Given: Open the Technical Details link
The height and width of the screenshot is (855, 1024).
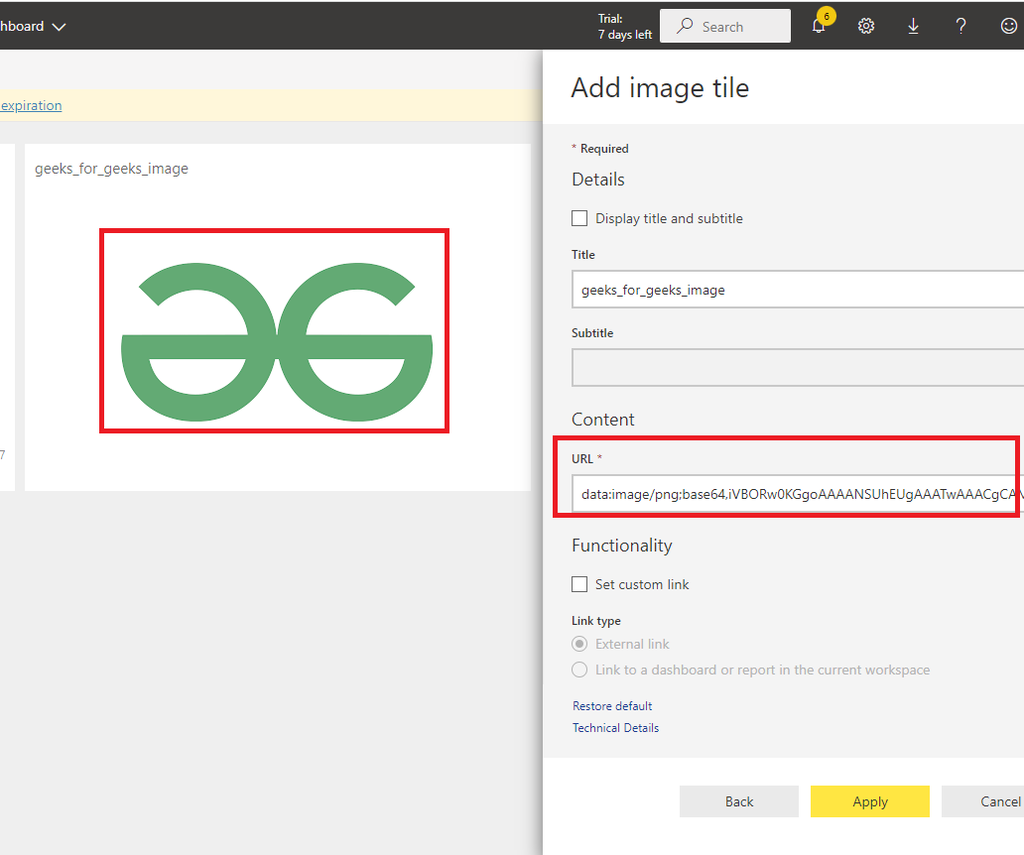Looking at the screenshot, I should click(615, 728).
